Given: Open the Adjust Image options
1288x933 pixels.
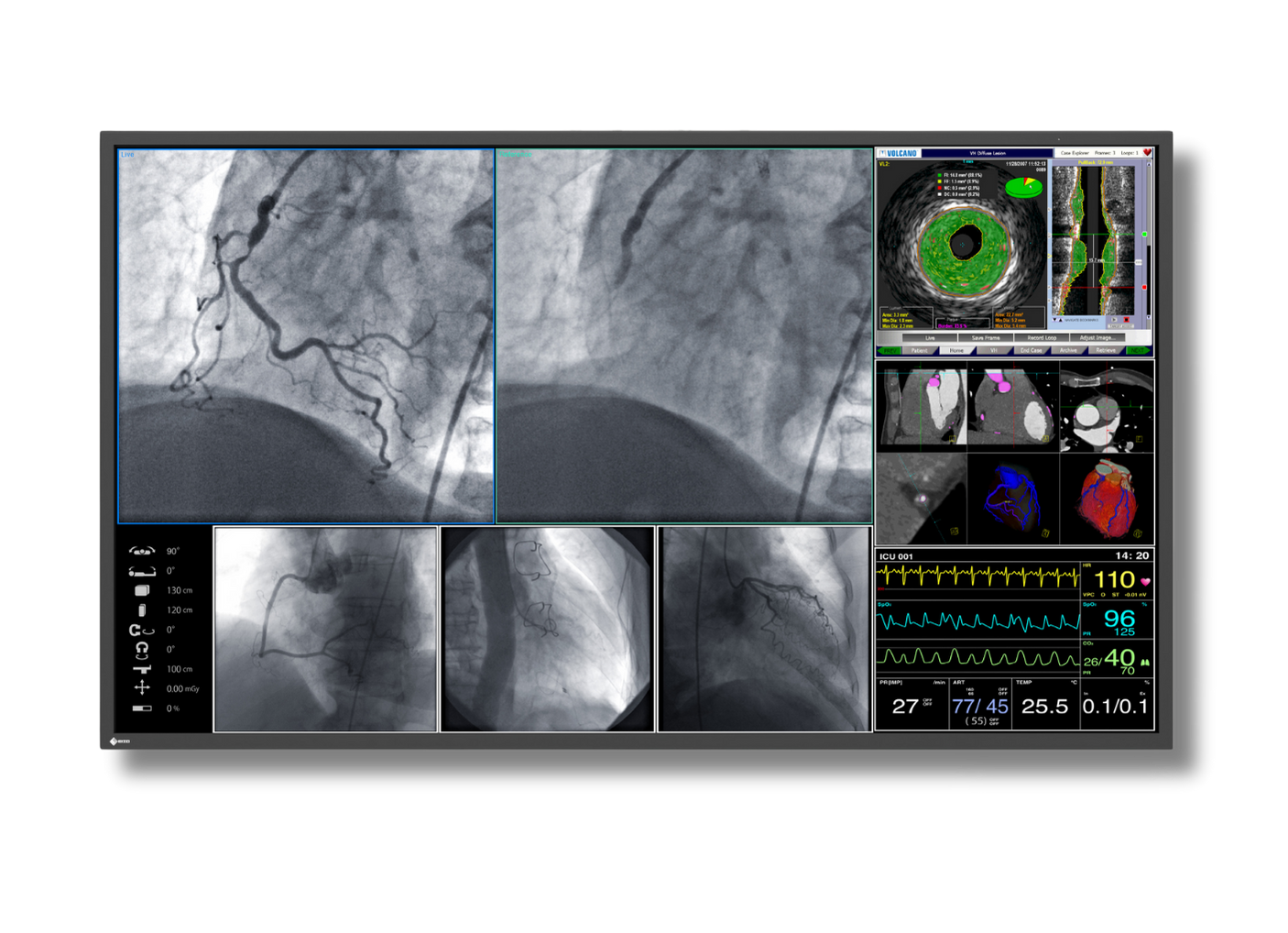Looking at the screenshot, I should pos(1097,337).
